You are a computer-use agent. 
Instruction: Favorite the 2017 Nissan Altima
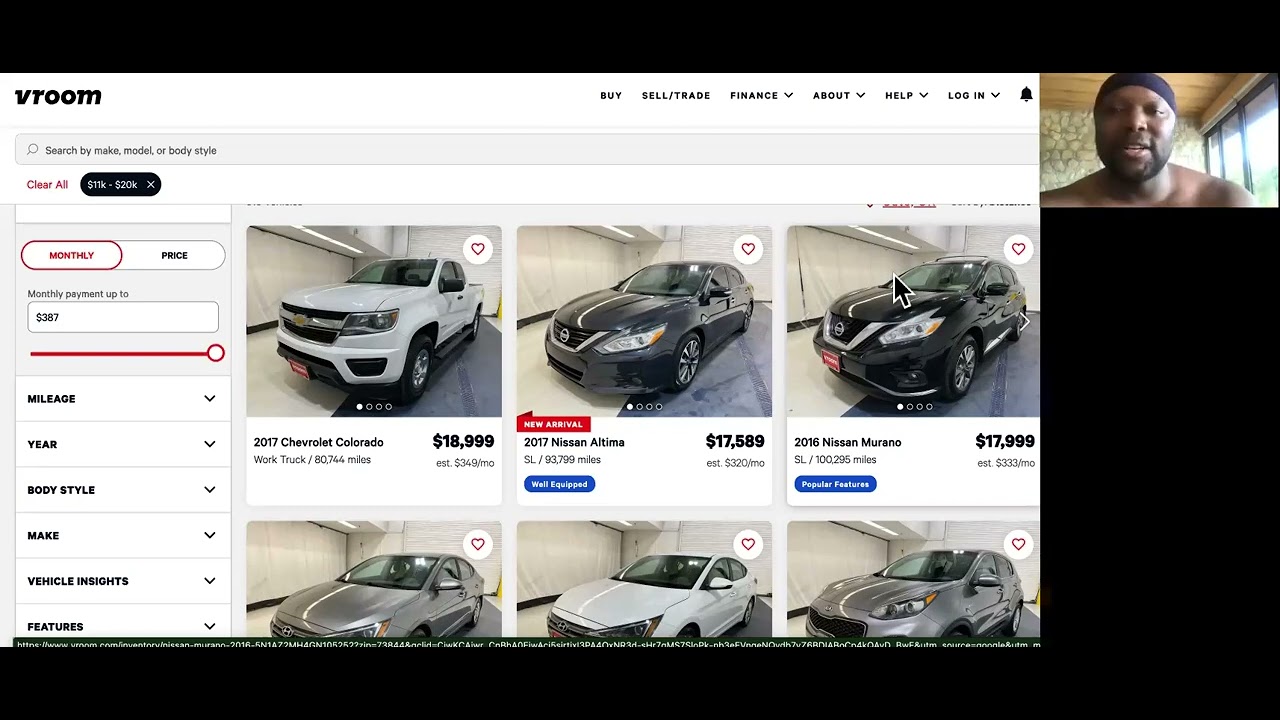click(748, 249)
